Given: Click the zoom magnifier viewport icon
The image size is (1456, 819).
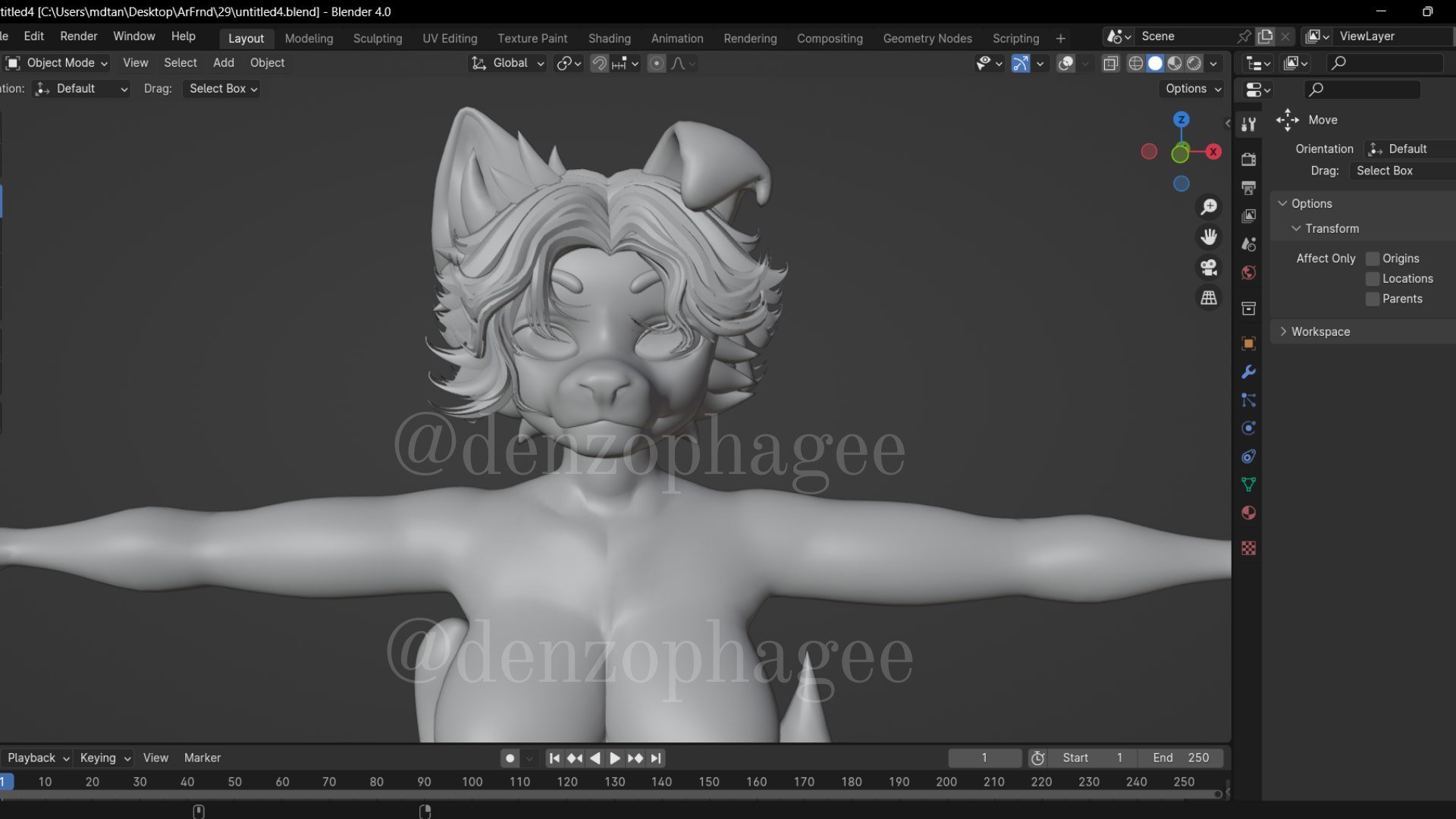Looking at the screenshot, I should pyautogui.click(x=1209, y=207).
